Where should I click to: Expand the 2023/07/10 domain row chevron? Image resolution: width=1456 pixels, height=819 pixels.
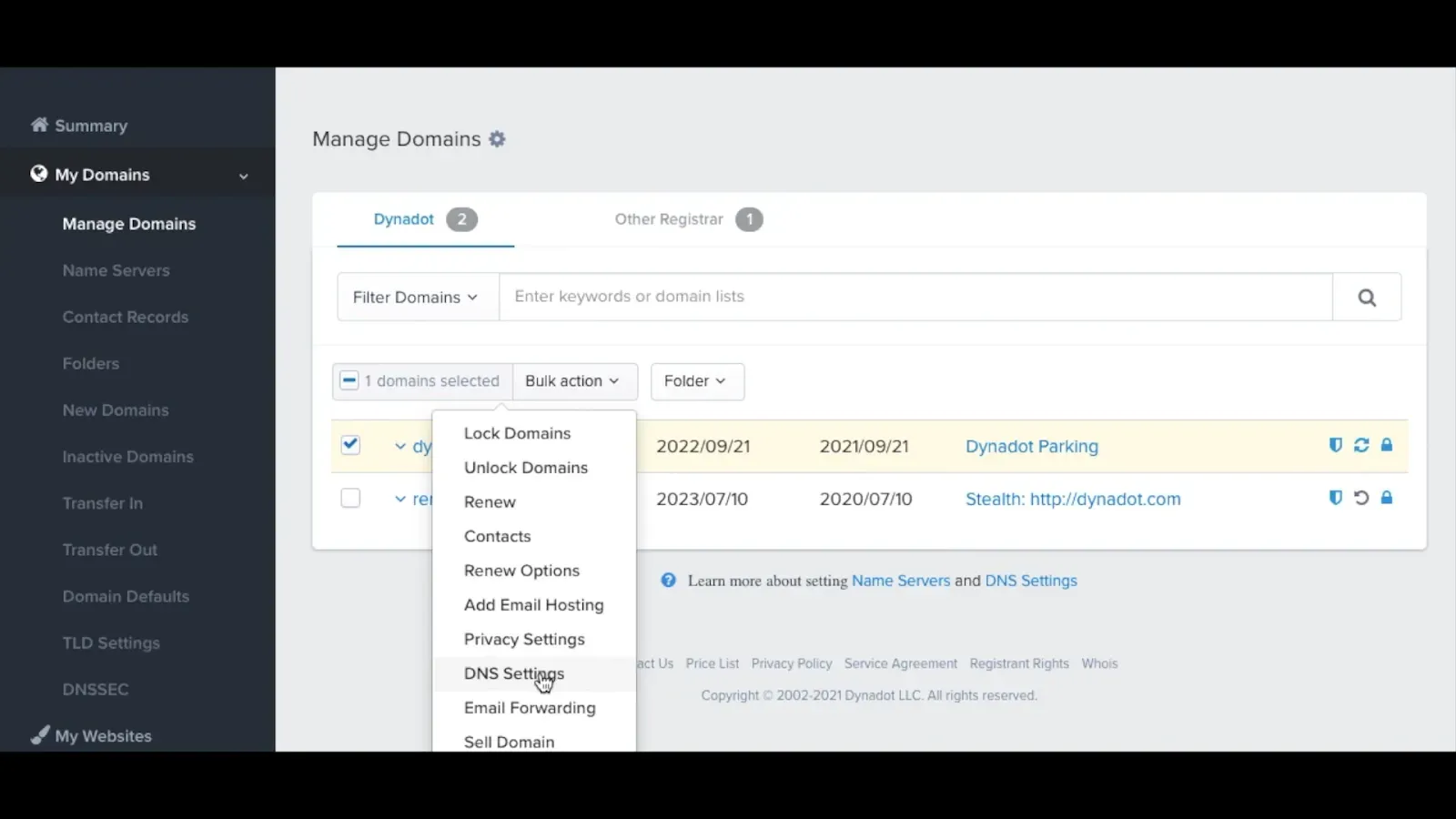[400, 499]
